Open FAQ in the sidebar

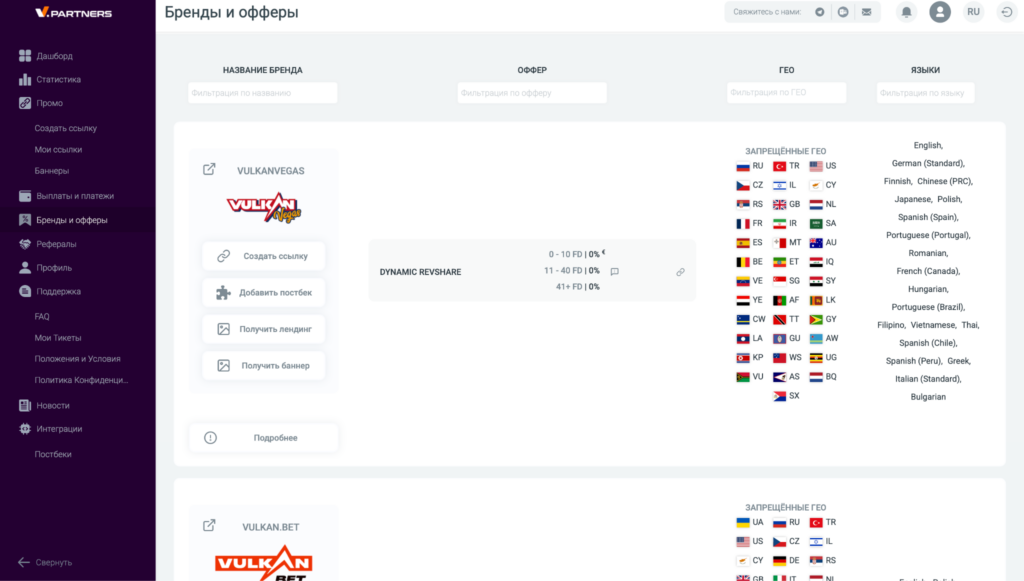tap(42, 317)
